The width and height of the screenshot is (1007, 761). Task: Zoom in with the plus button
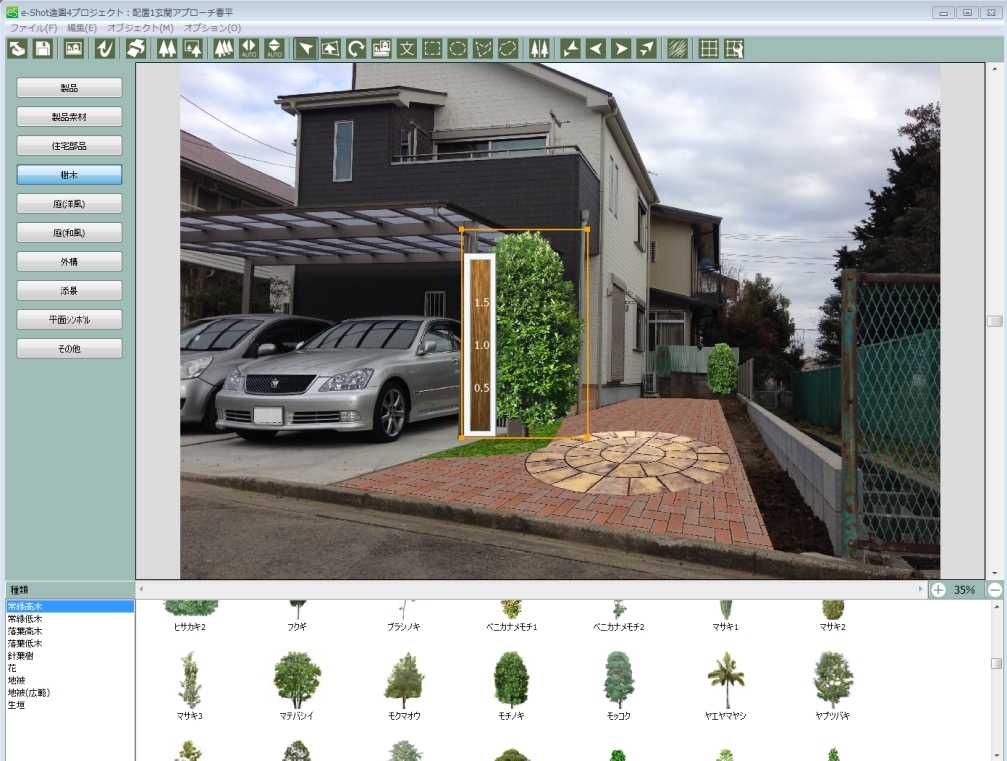[x=938, y=590]
